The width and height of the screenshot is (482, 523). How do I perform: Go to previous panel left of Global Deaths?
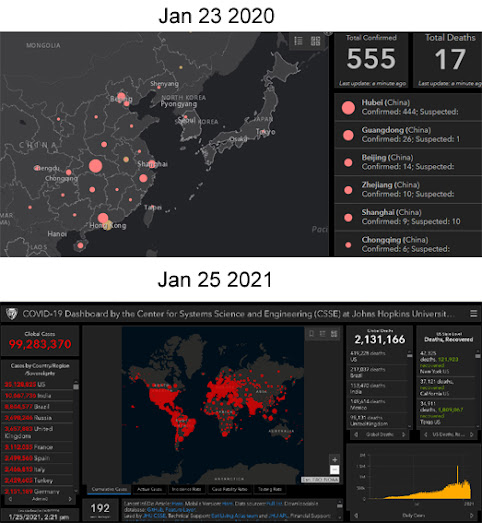tap(356, 434)
